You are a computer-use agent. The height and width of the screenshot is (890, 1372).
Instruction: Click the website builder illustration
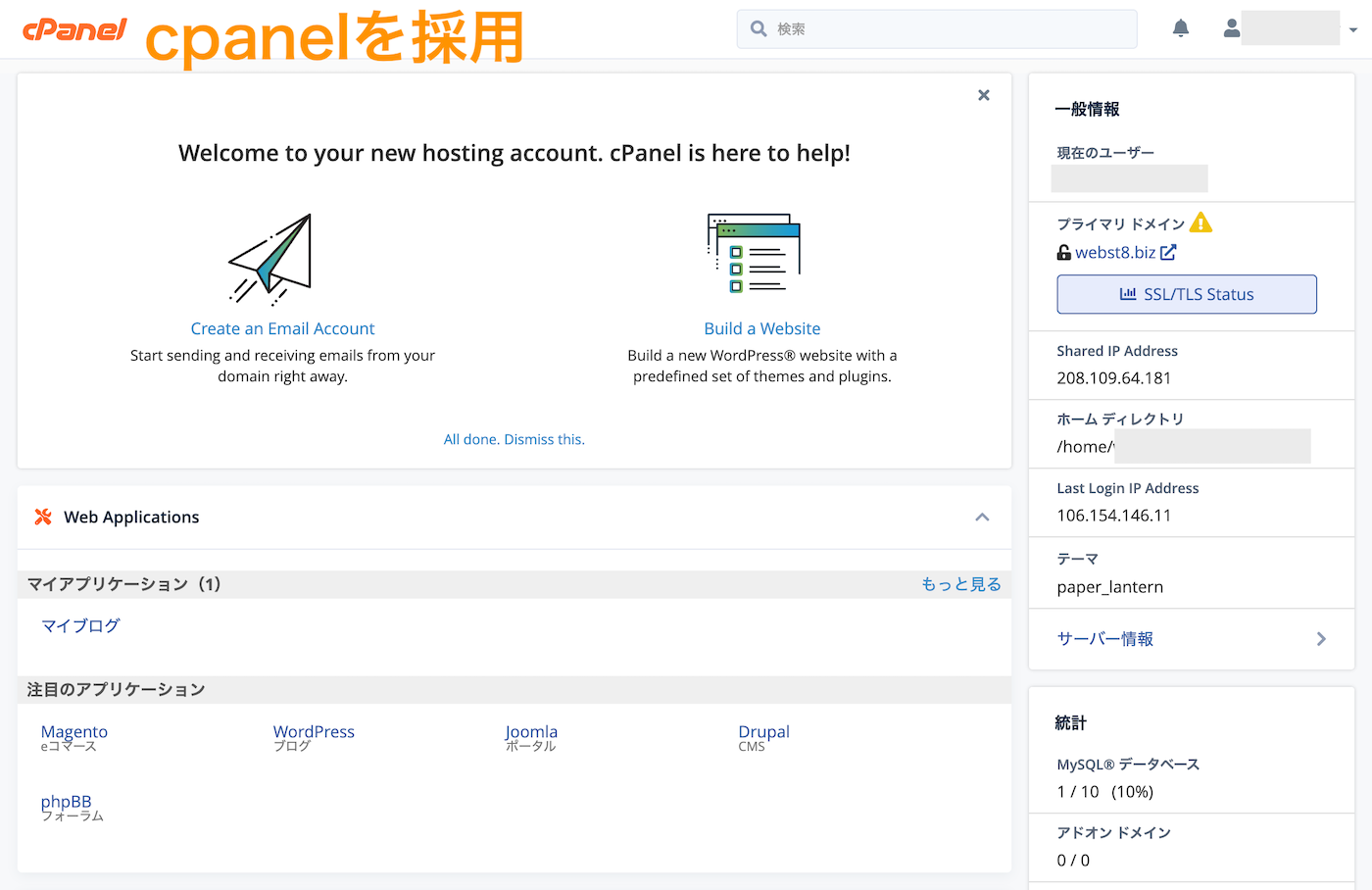[755, 253]
